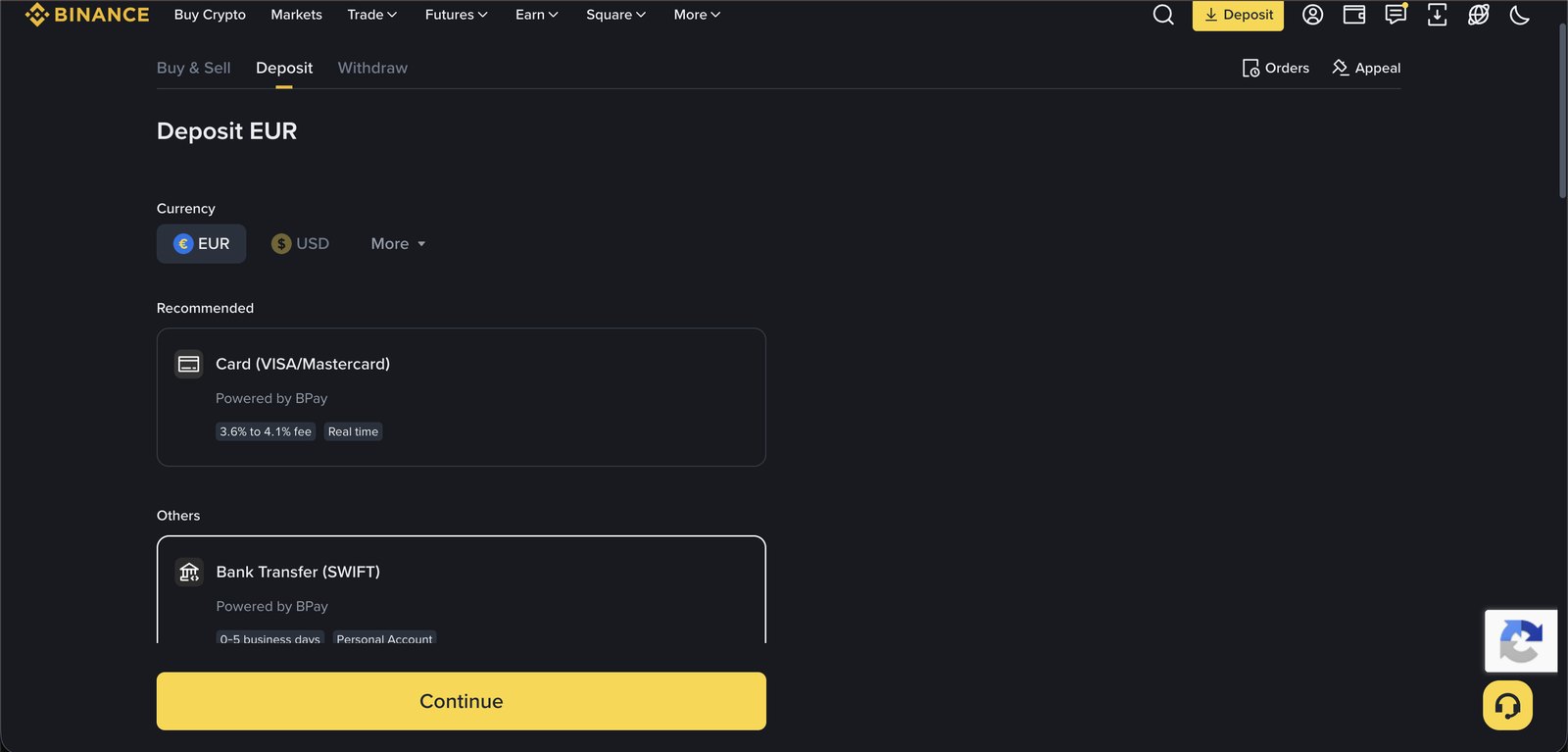
Task: Click the dollar coin icon
Action: point(281,244)
